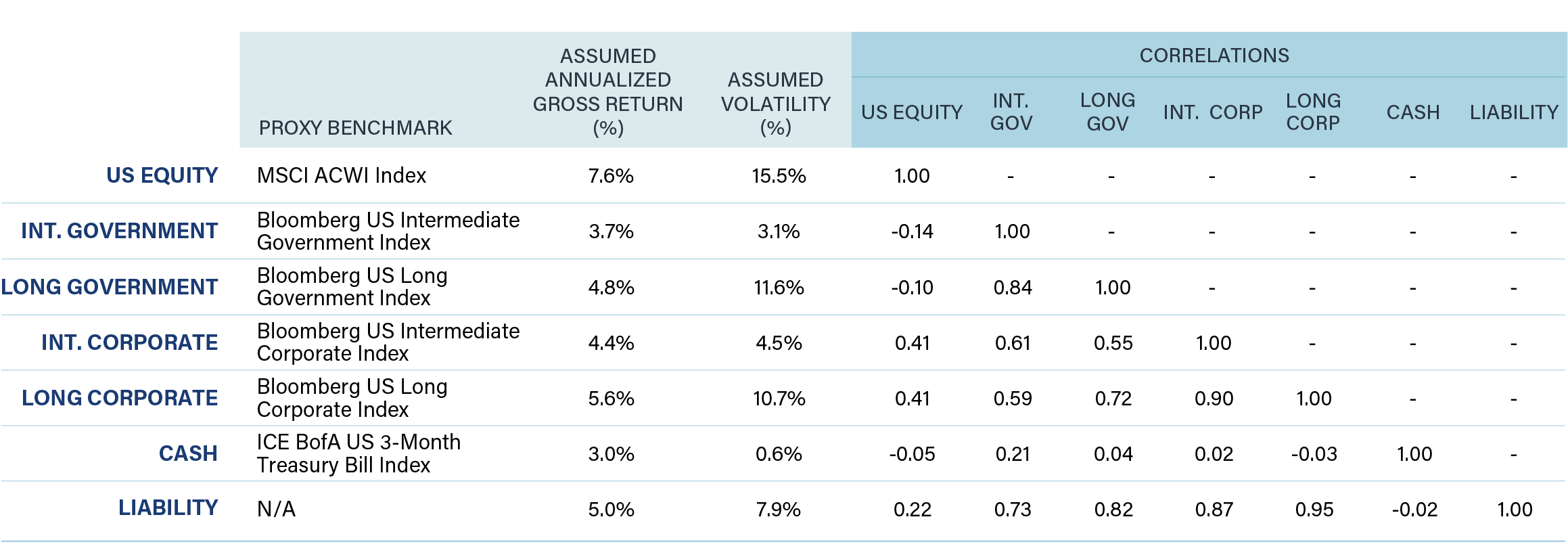Click the 0.95 liability correlation value
1568x559 pixels.
tap(1314, 510)
